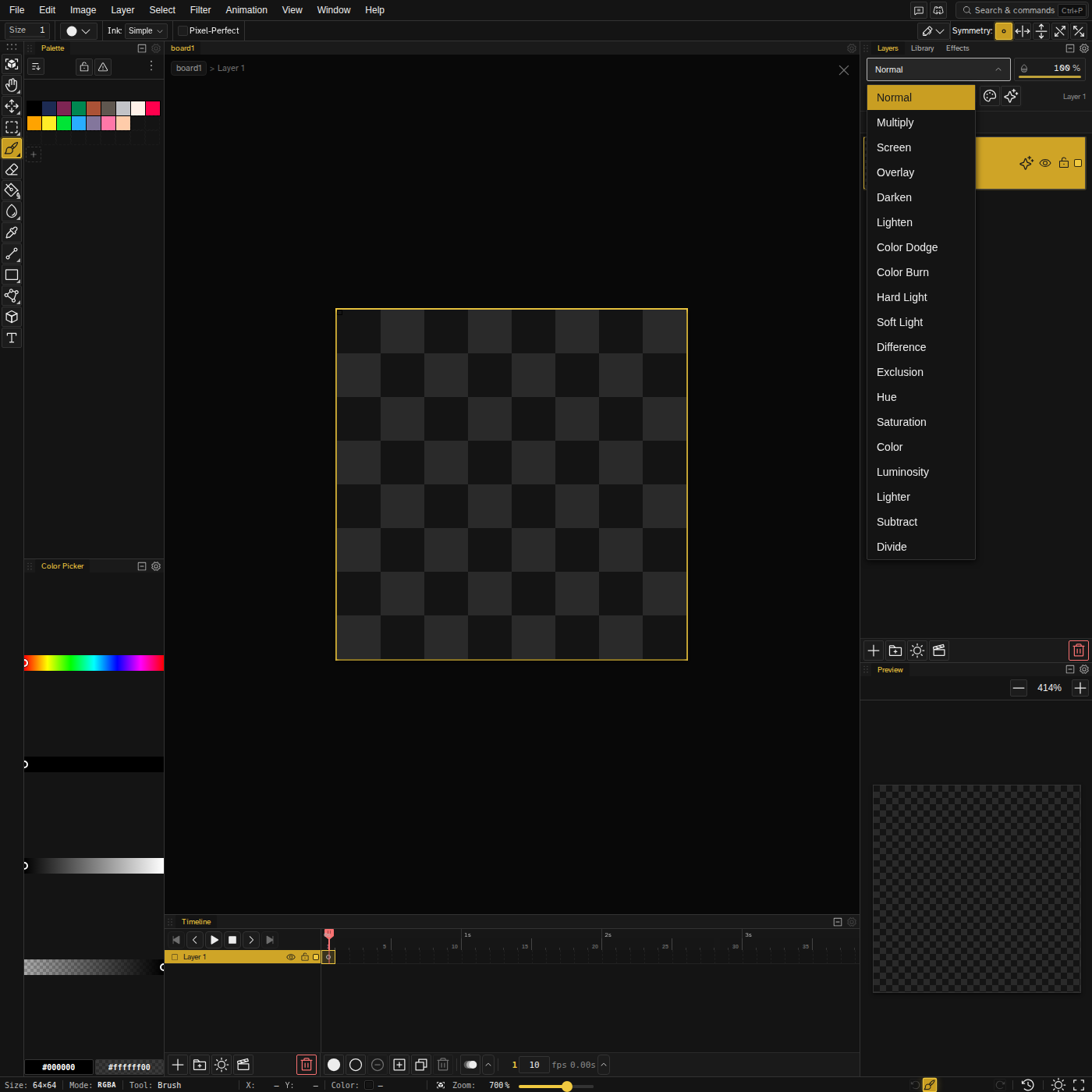Choose the Multiply blend mode

click(921, 122)
